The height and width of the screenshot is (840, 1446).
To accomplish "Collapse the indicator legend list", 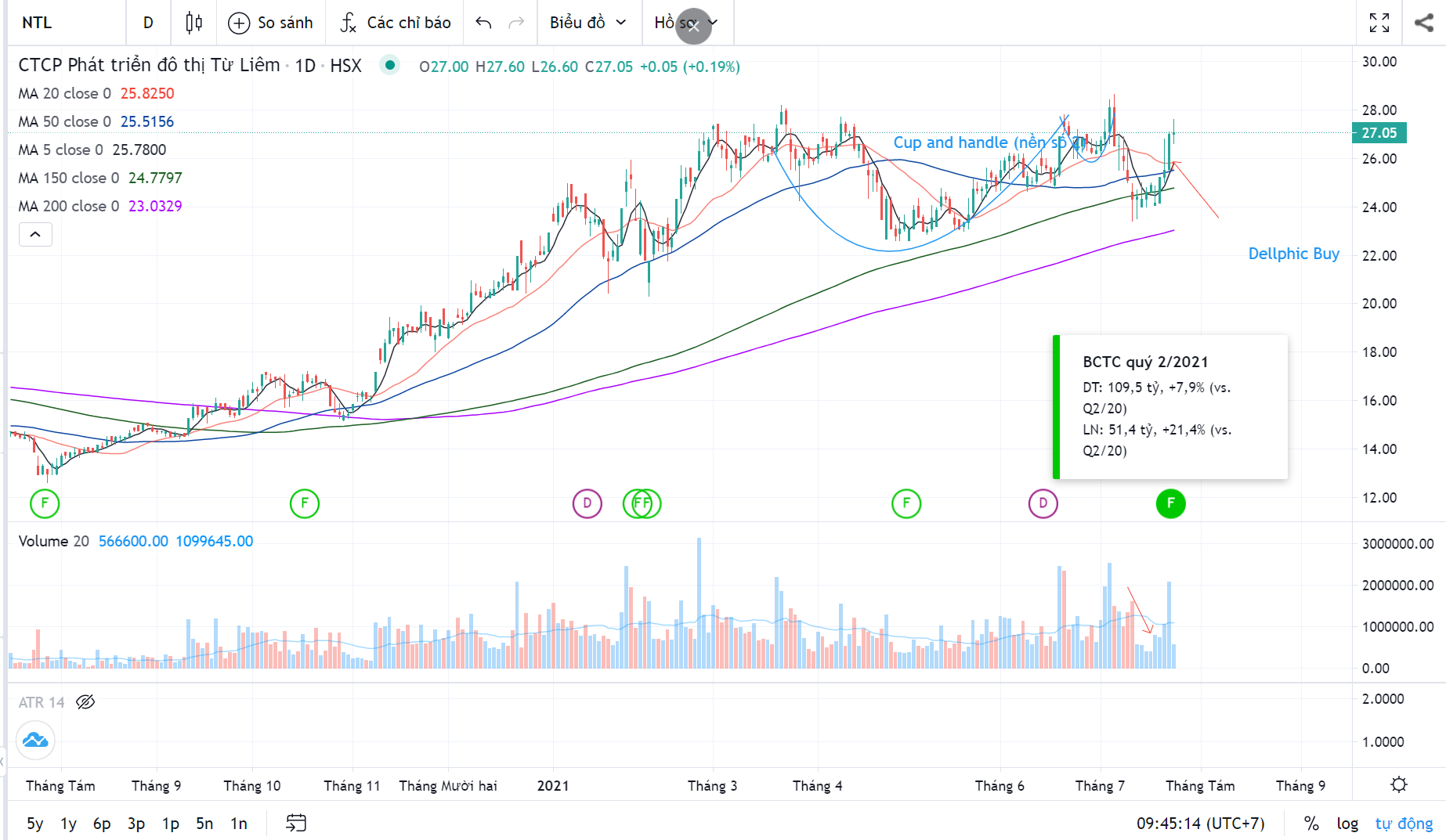I will 35,234.
